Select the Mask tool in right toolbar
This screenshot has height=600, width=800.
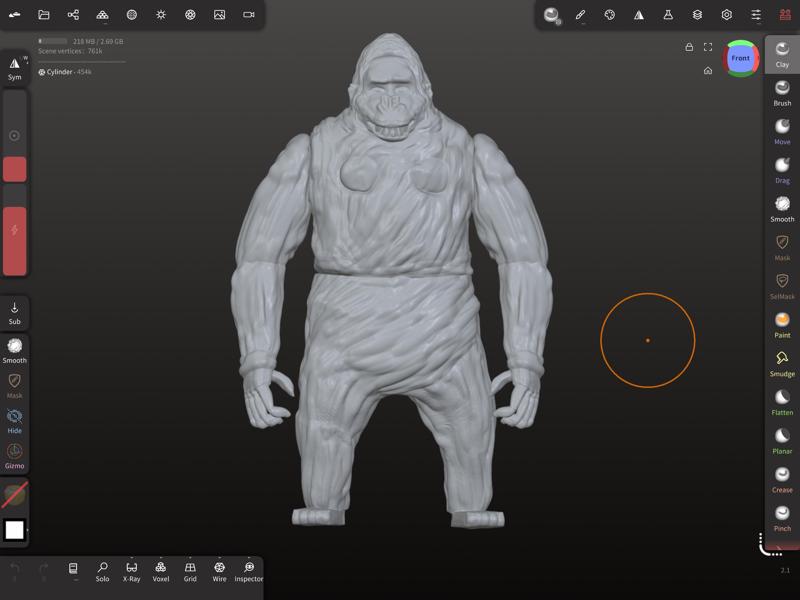[x=782, y=248]
